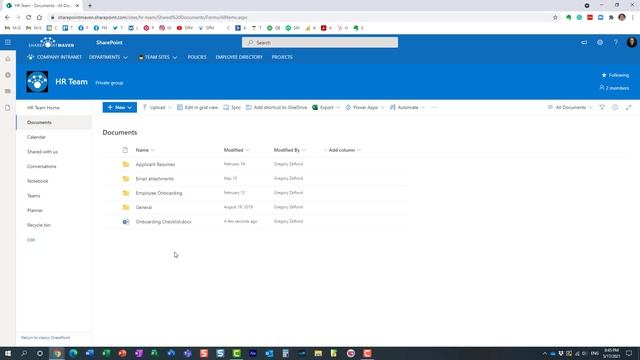640x360 pixels.
Task: Open the All Documents view switcher
Action: (x=570, y=107)
